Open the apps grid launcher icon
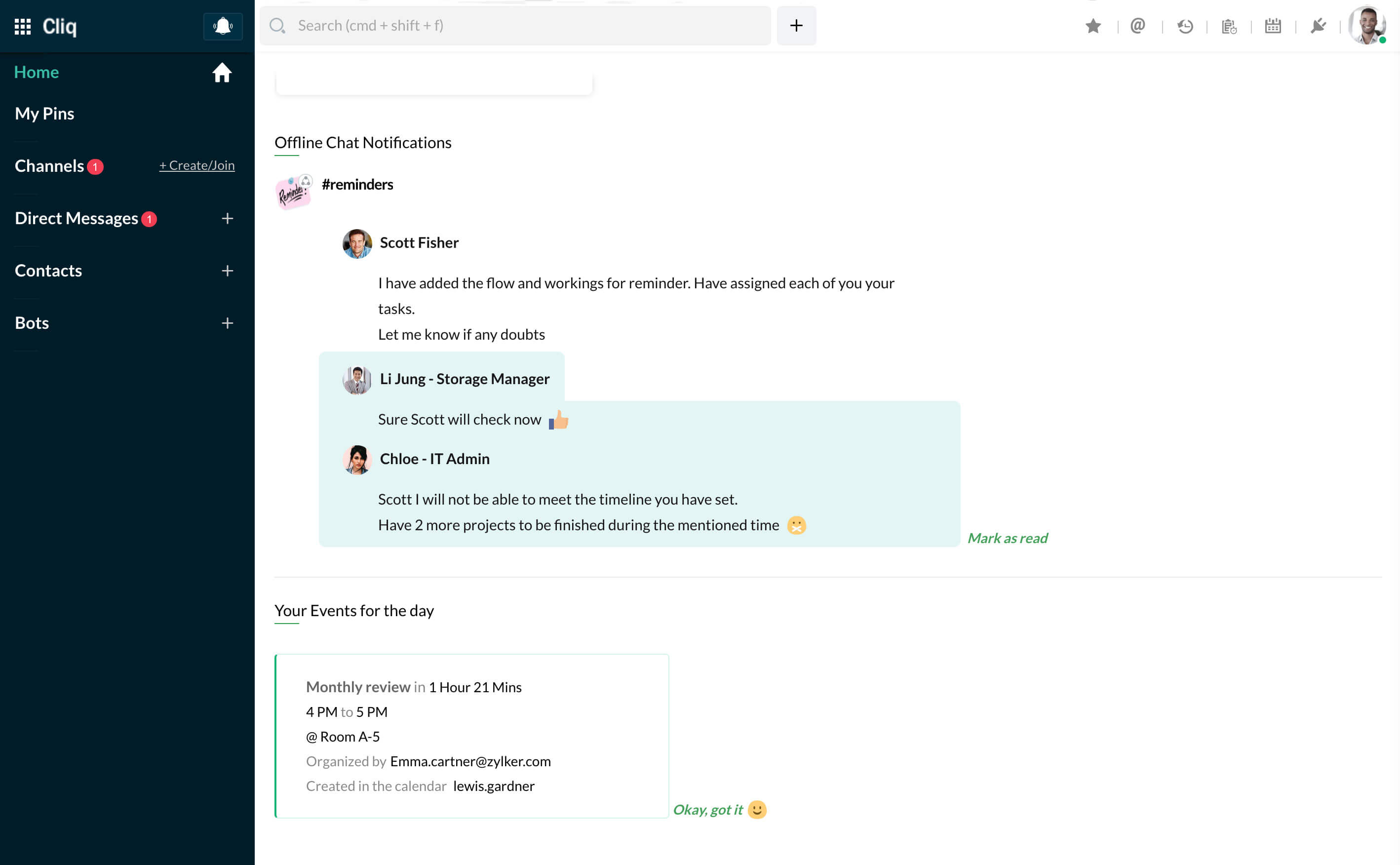 pyautogui.click(x=22, y=26)
